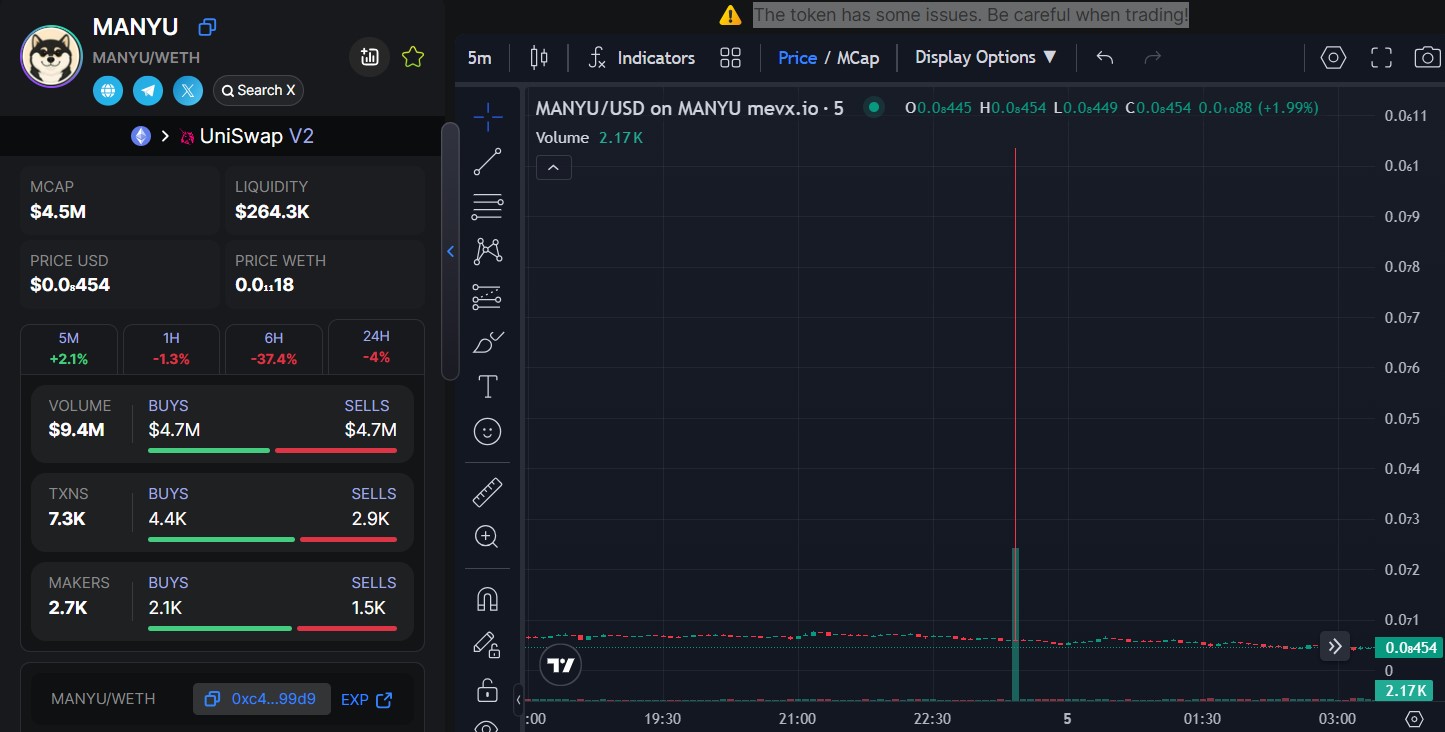Open the EXP explorer link
Image resolution: width=1445 pixels, height=732 pixels.
pyautogui.click(x=366, y=700)
